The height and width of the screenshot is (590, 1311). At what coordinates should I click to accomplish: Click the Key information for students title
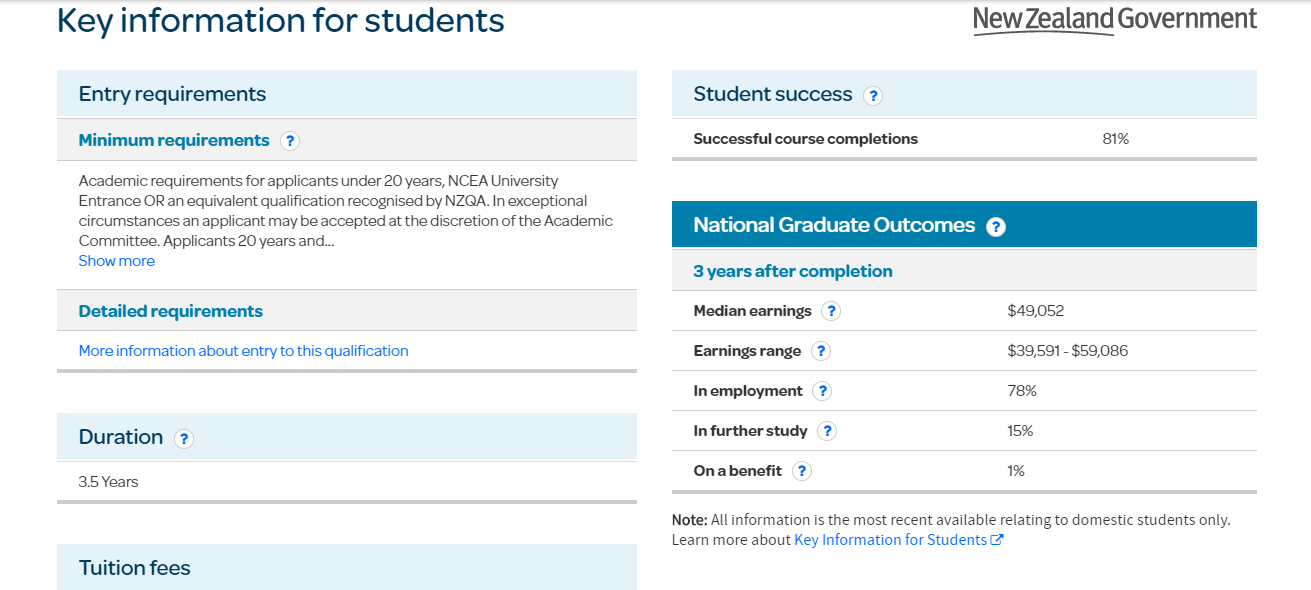(281, 20)
